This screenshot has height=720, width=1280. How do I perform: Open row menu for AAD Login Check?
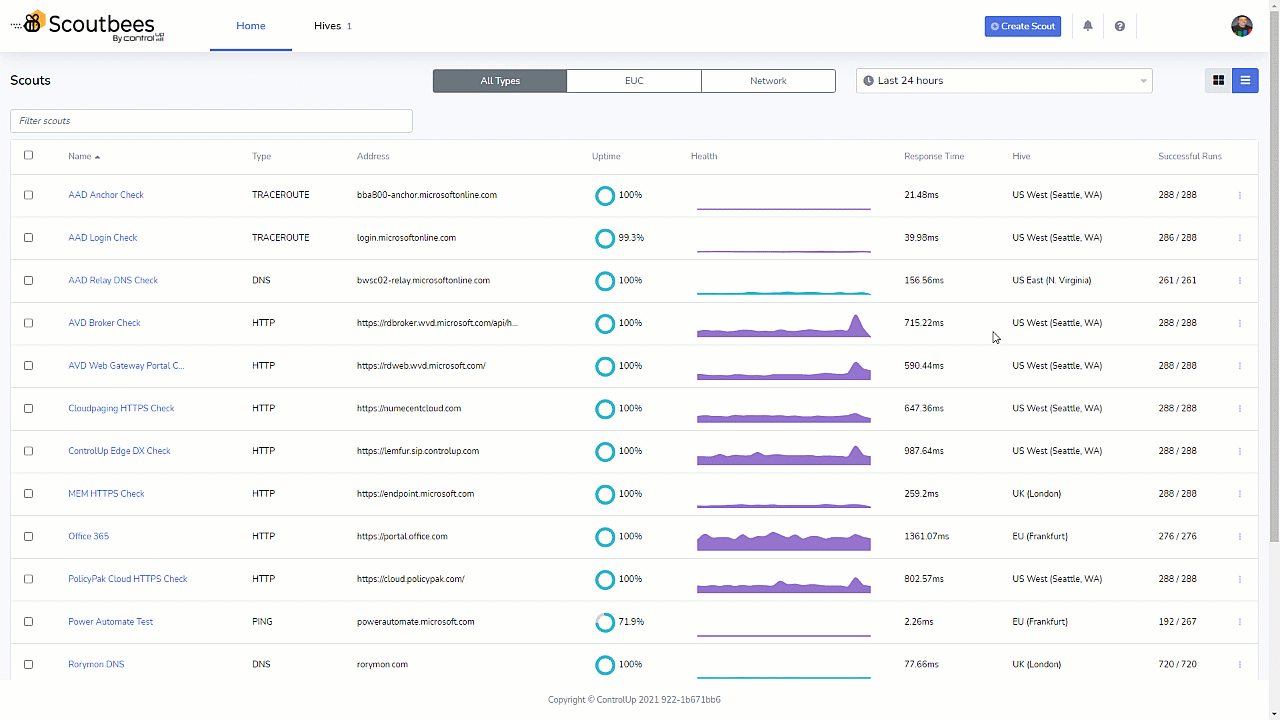pos(1240,238)
